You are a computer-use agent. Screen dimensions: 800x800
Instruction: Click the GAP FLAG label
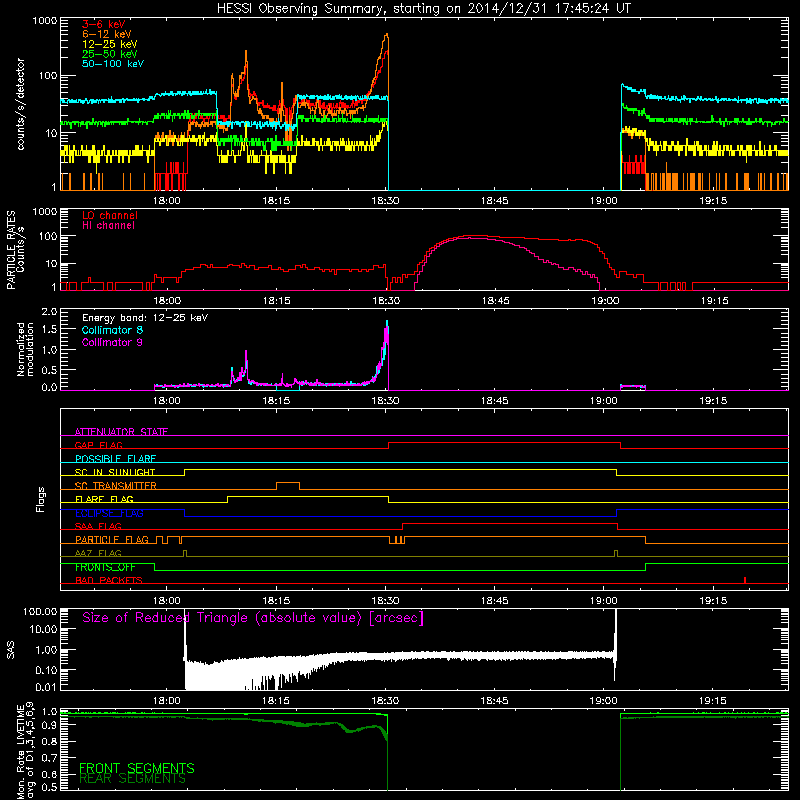[x=98, y=445]
